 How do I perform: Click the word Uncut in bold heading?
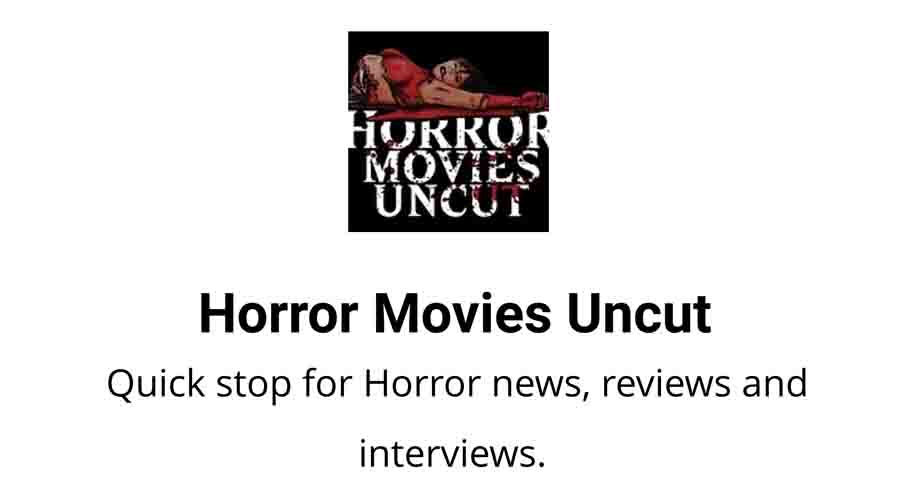pyautogui.click(x=639, y=313)
